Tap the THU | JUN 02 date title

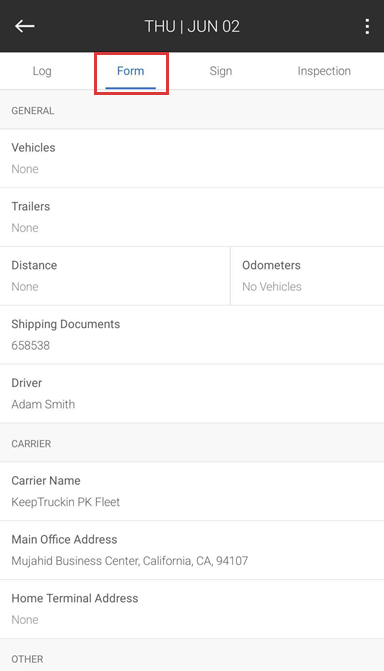point(192,27)
